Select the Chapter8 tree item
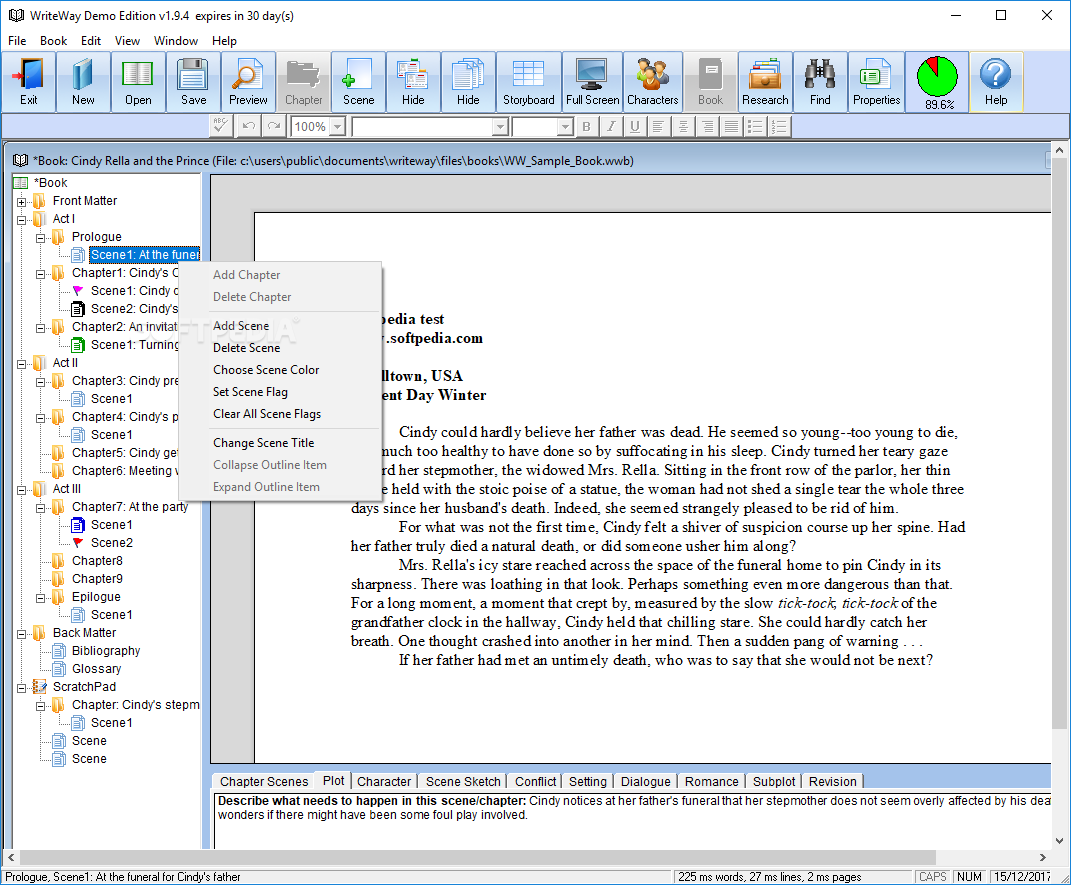 (x=98, y=561)
